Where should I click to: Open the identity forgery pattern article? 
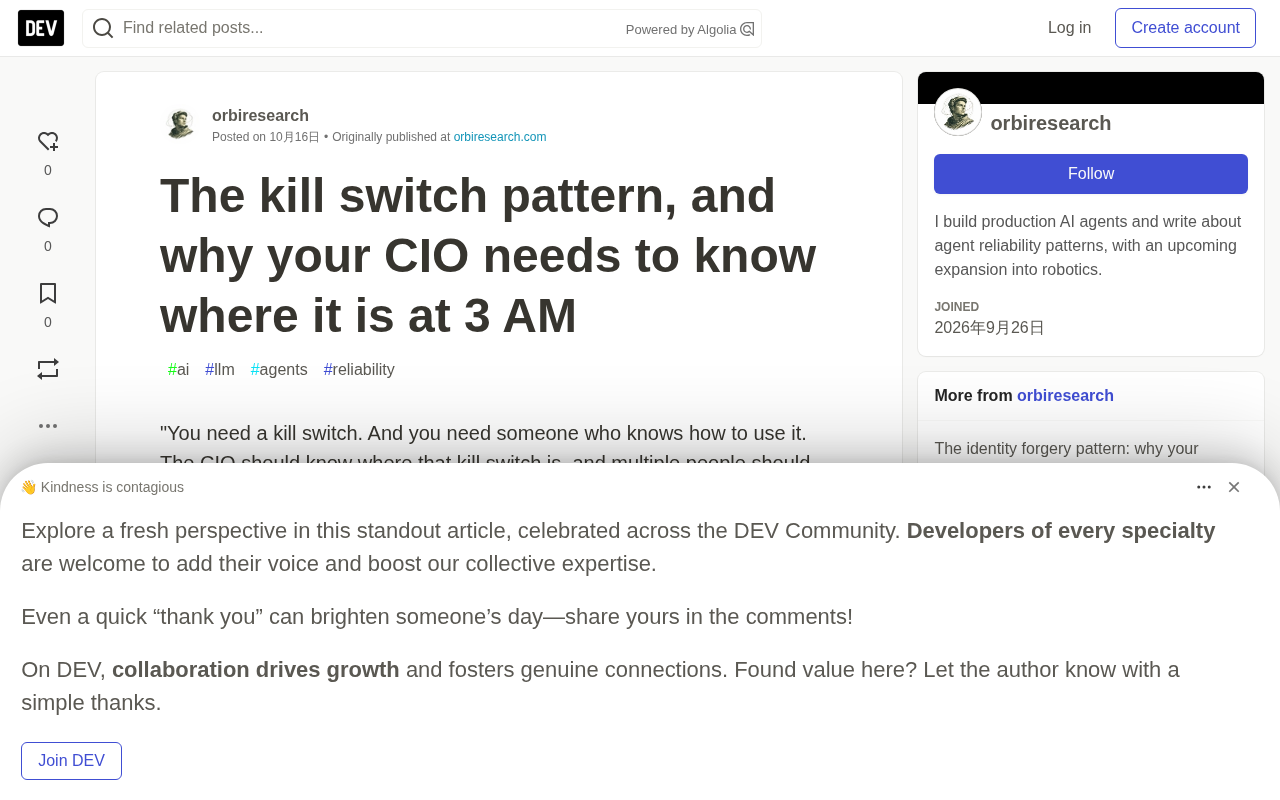click(1066, 449)
